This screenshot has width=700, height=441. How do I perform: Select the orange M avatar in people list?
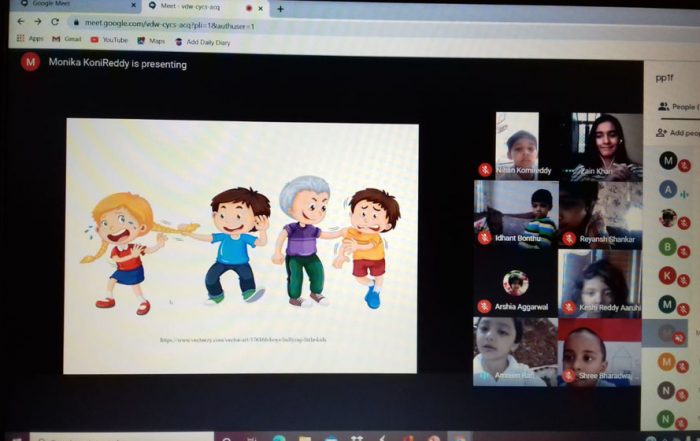667,361
